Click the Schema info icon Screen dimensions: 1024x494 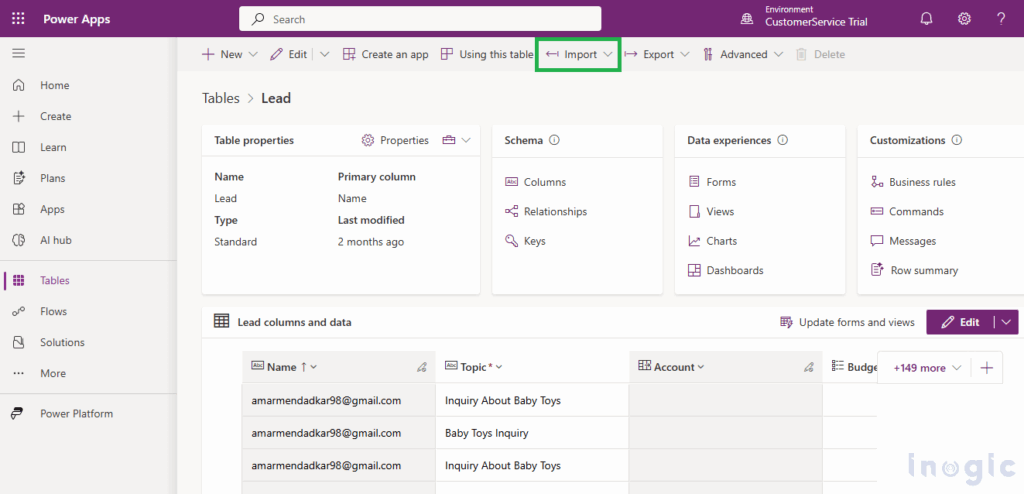coord(554,141)
